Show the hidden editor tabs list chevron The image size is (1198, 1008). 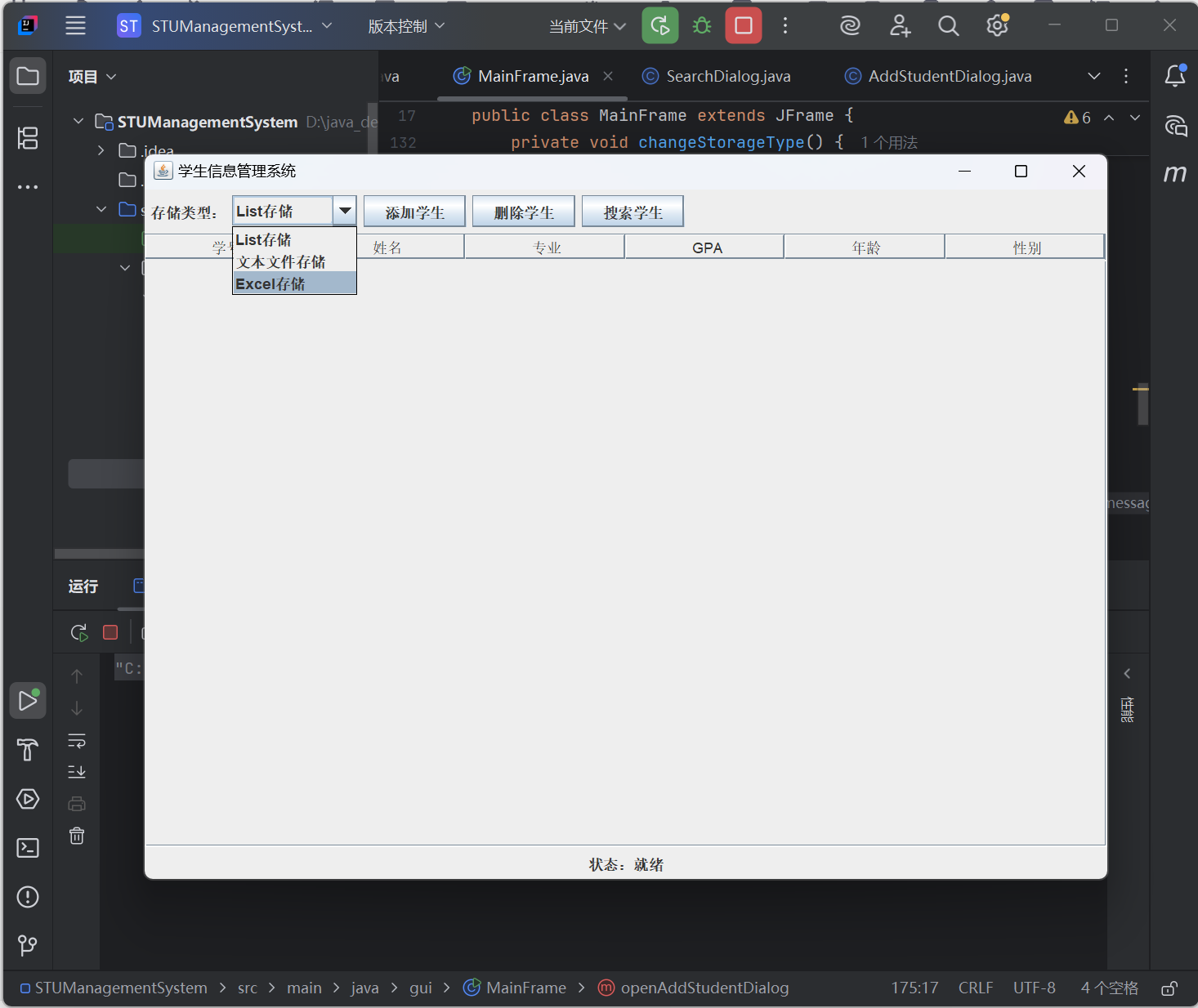pos(1094,76)
